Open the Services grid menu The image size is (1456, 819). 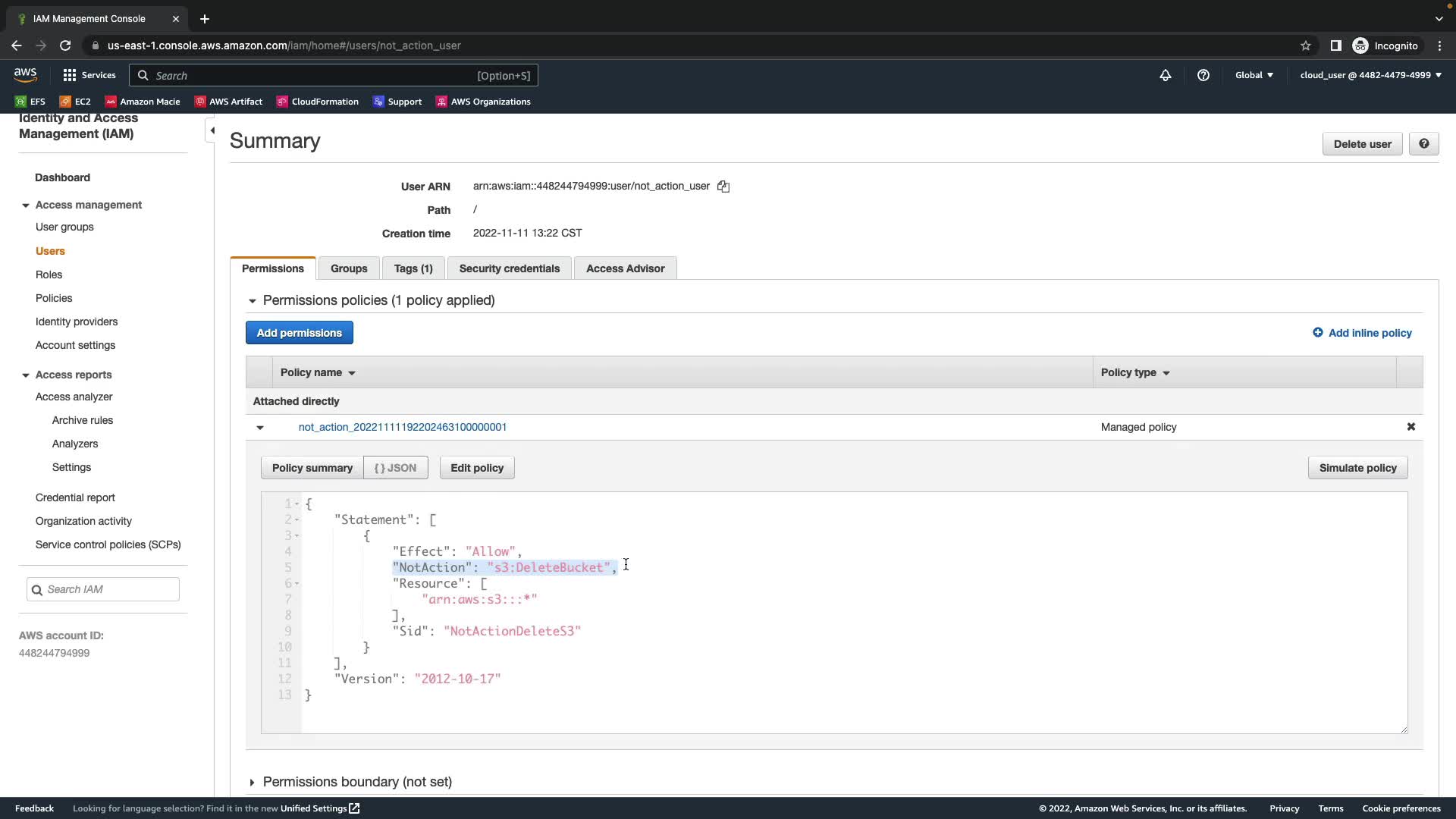(89, 75)
